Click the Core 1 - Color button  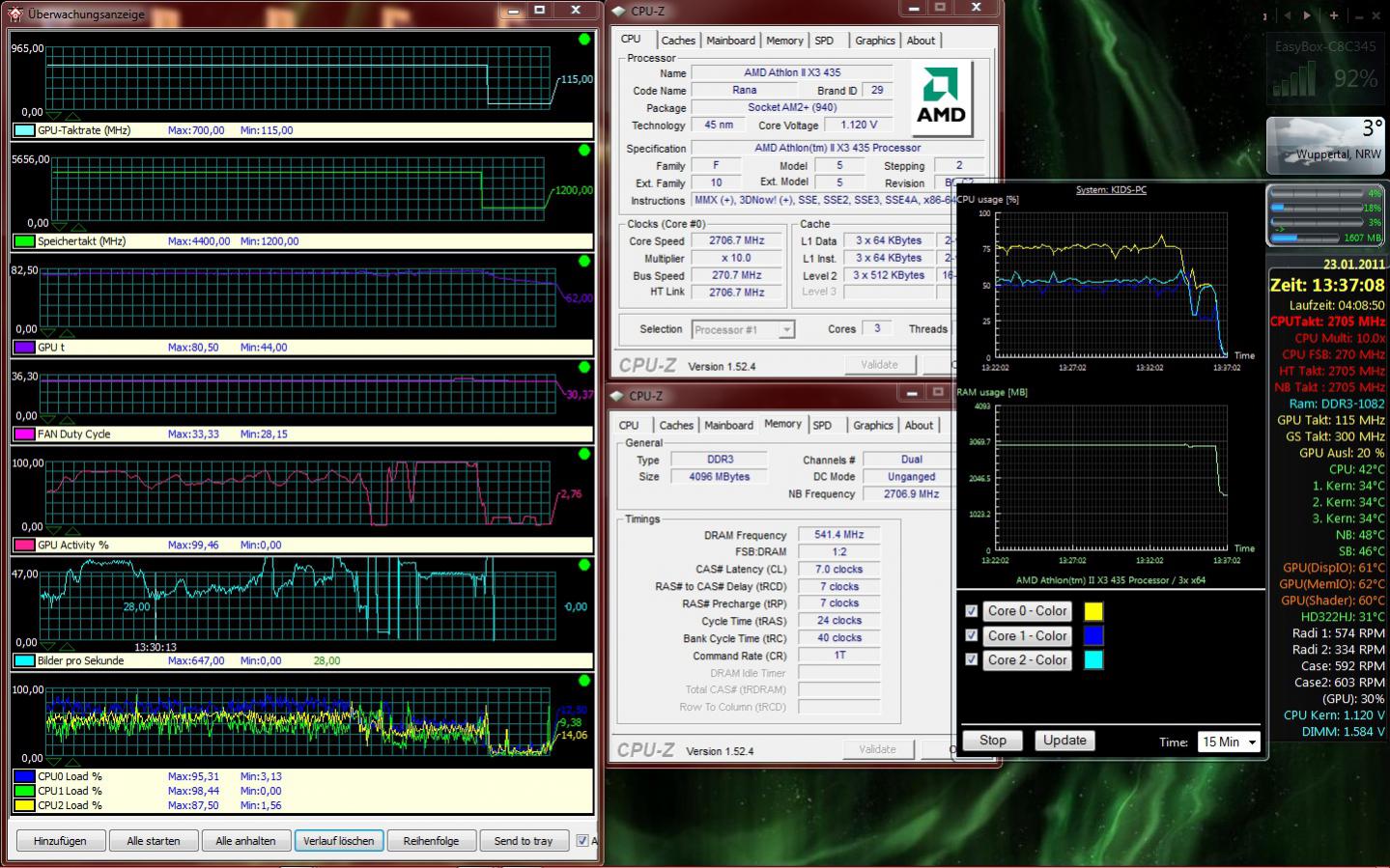point(1028,635)
